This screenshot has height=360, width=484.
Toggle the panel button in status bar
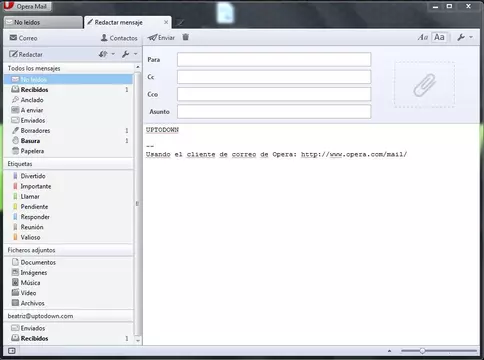click(12, 351)
